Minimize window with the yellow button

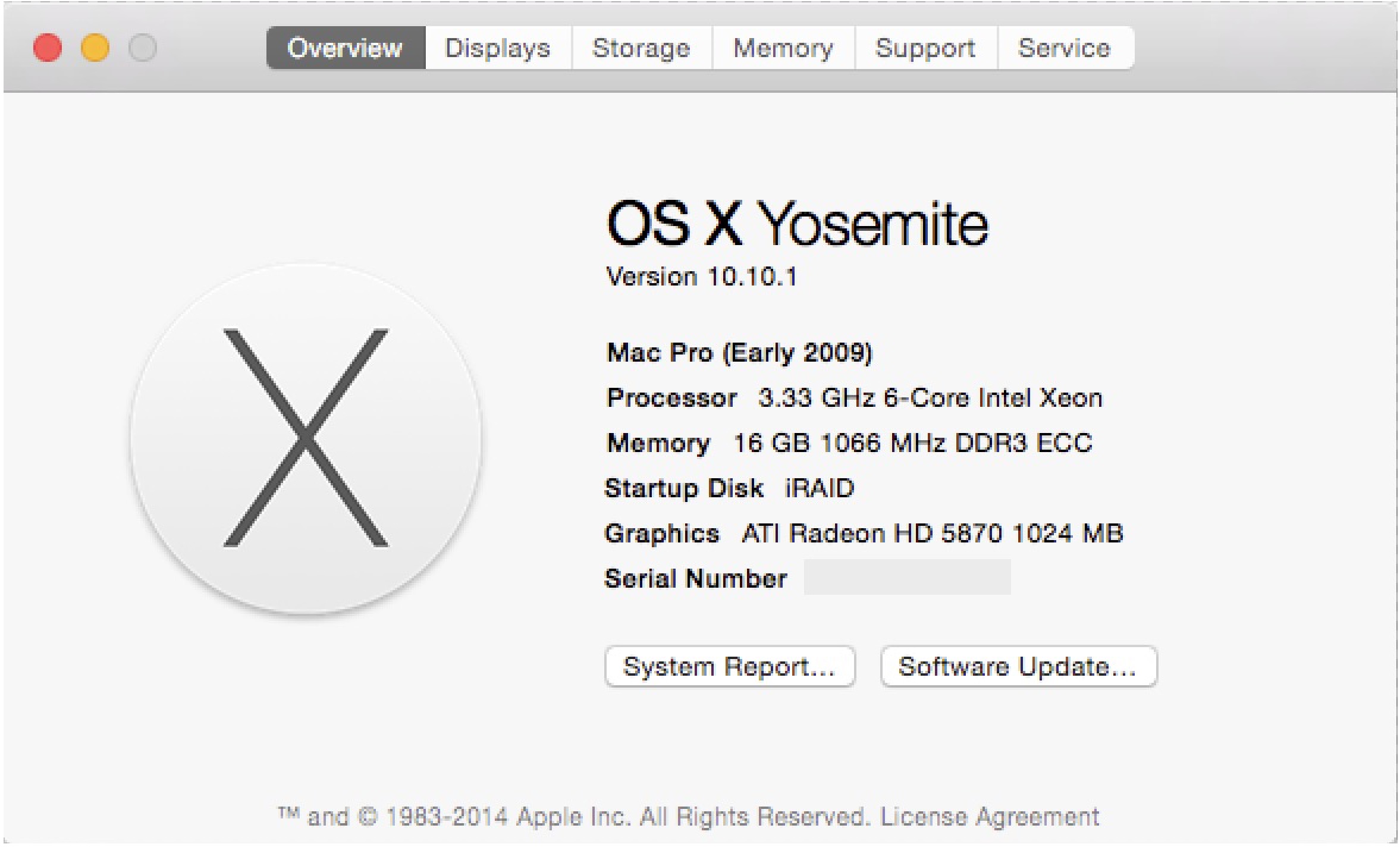(x=95, y=48)
